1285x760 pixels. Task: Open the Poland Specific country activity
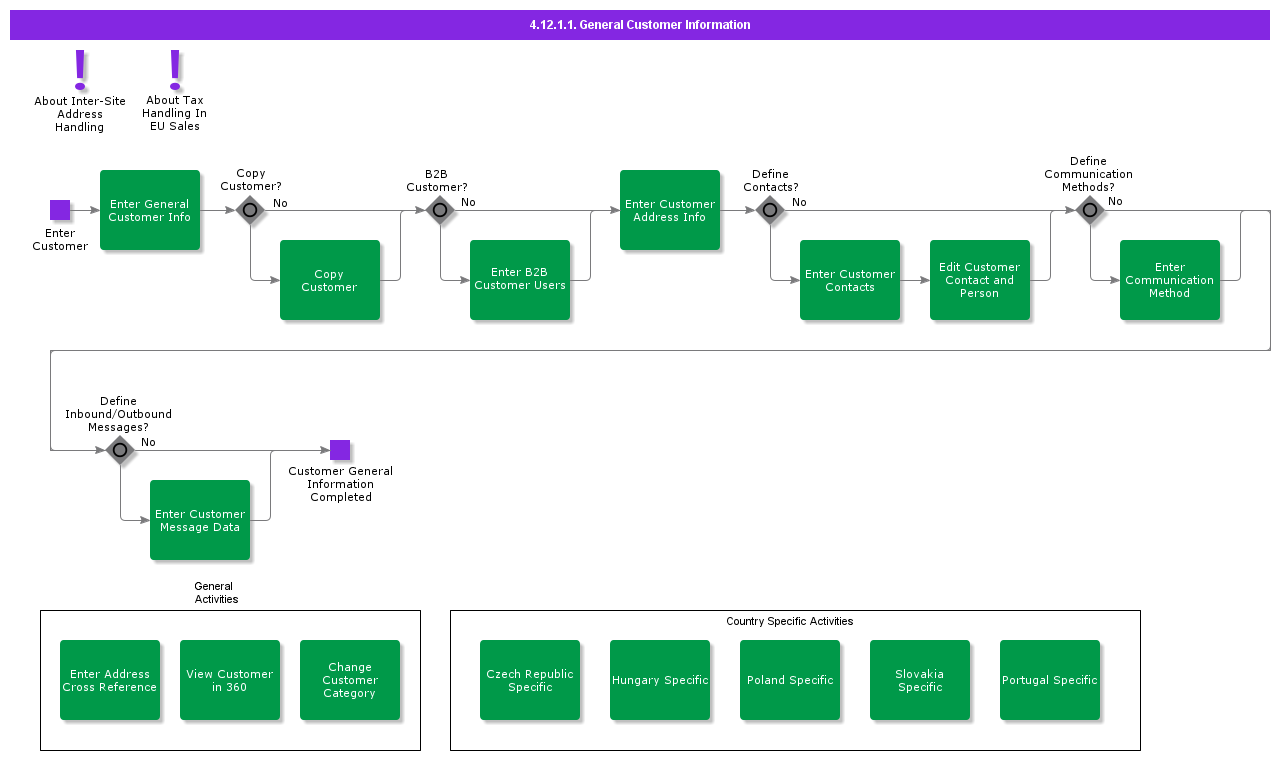pos(790,680)
